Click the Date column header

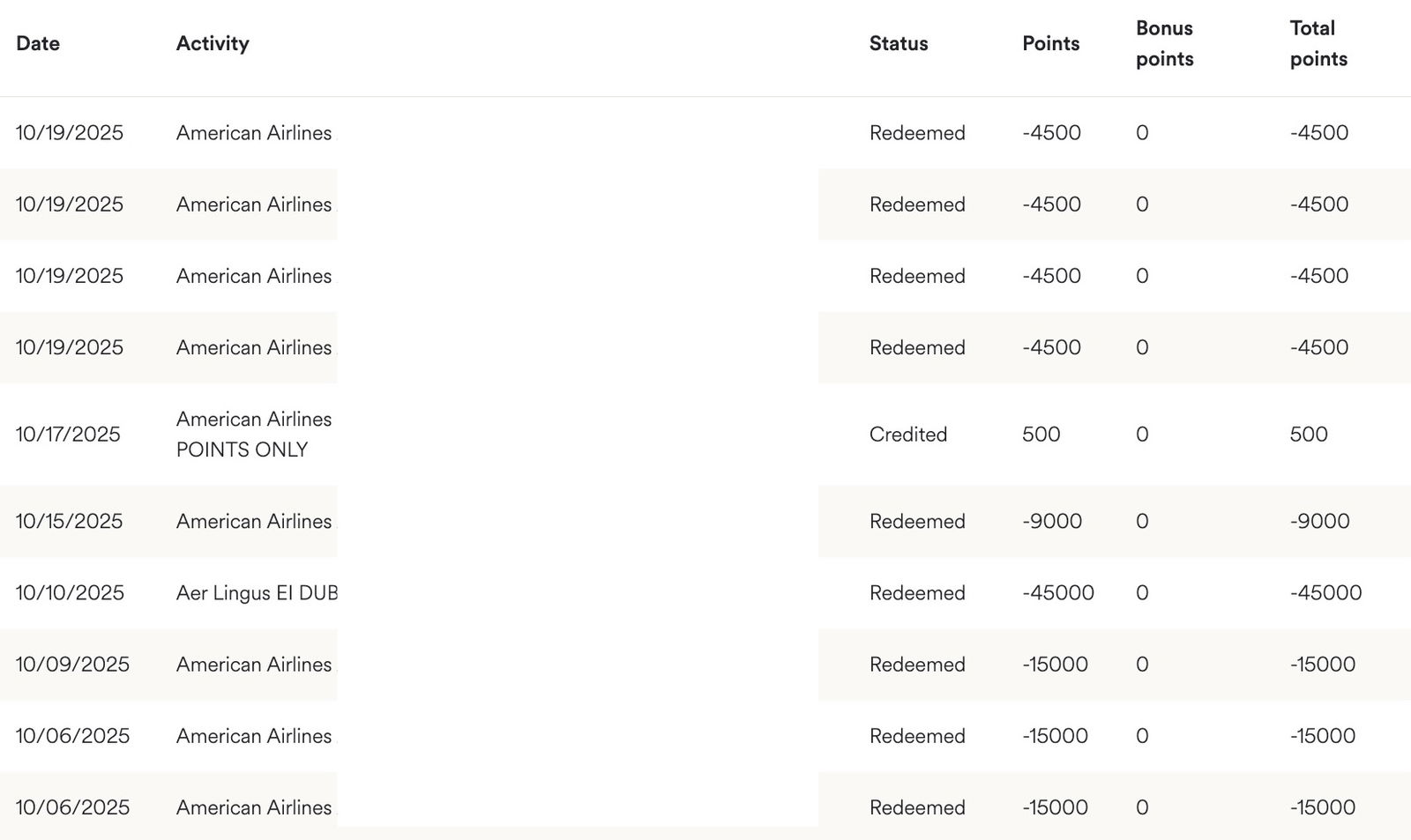coord(38,43)
